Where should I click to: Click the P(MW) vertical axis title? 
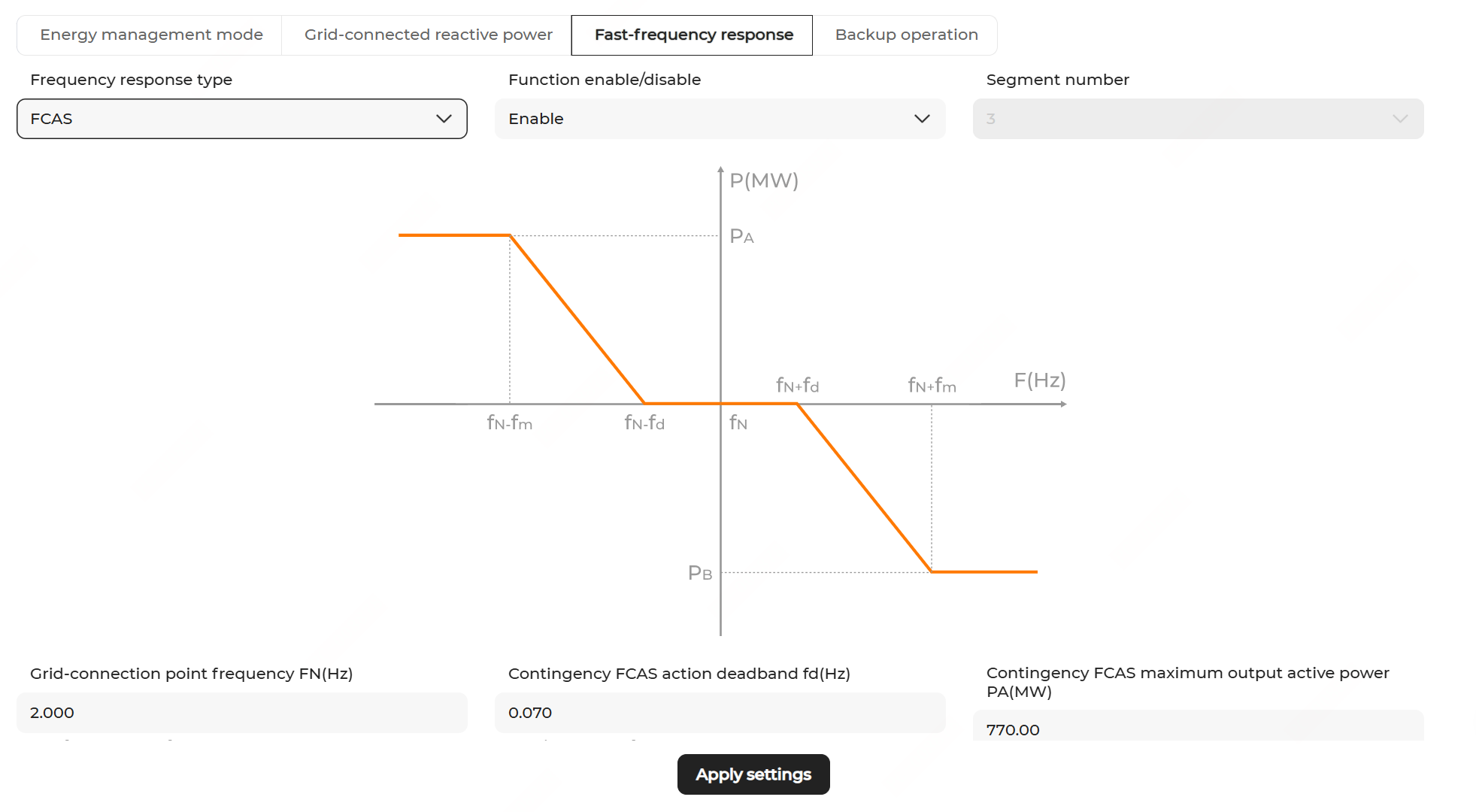coord(764,180)
